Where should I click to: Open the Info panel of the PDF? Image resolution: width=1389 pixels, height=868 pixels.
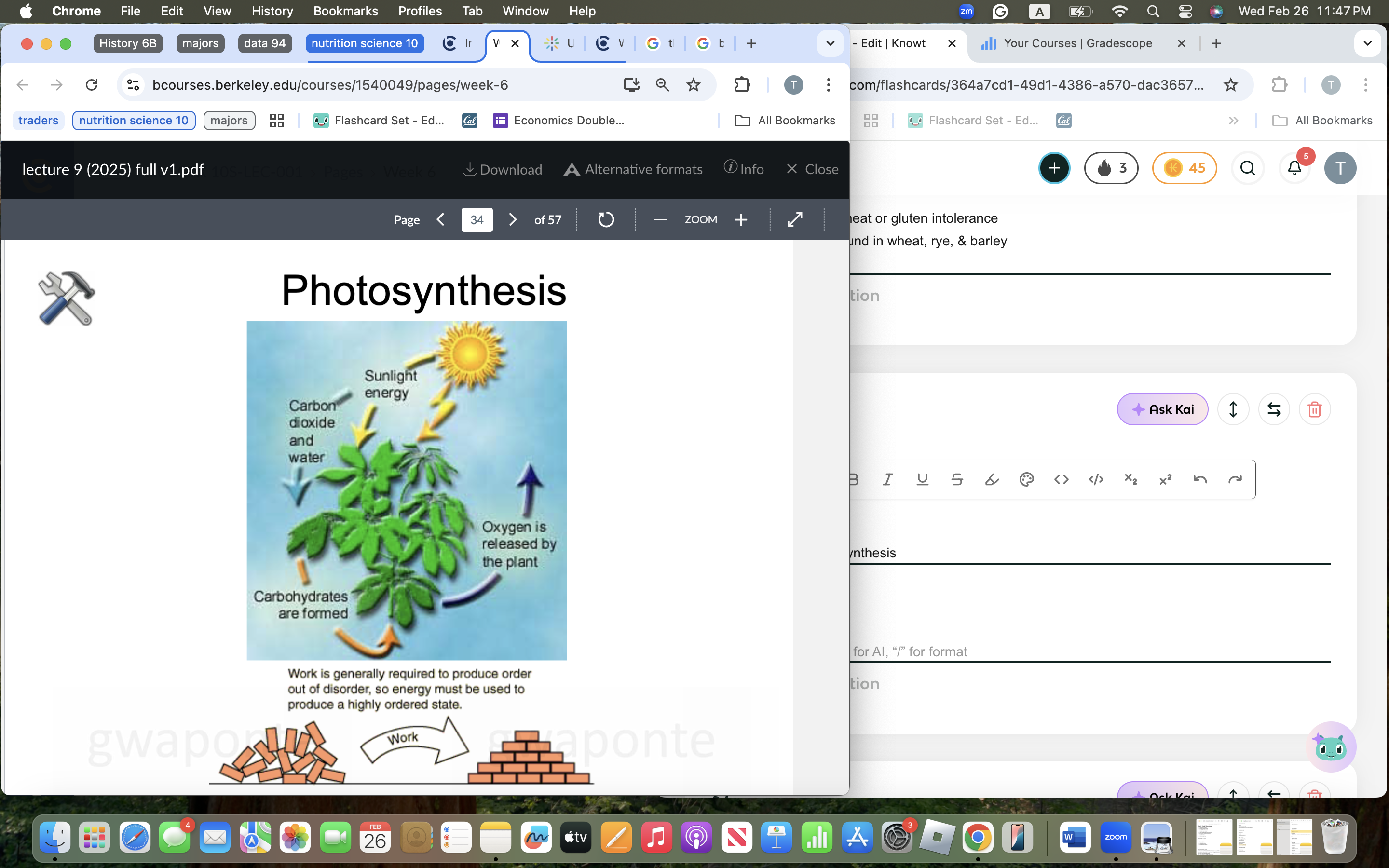point(743,169)
